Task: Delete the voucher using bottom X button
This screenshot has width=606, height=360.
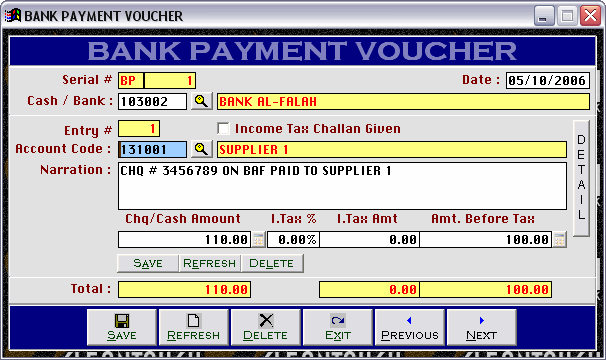Action: tap(266, 327)
